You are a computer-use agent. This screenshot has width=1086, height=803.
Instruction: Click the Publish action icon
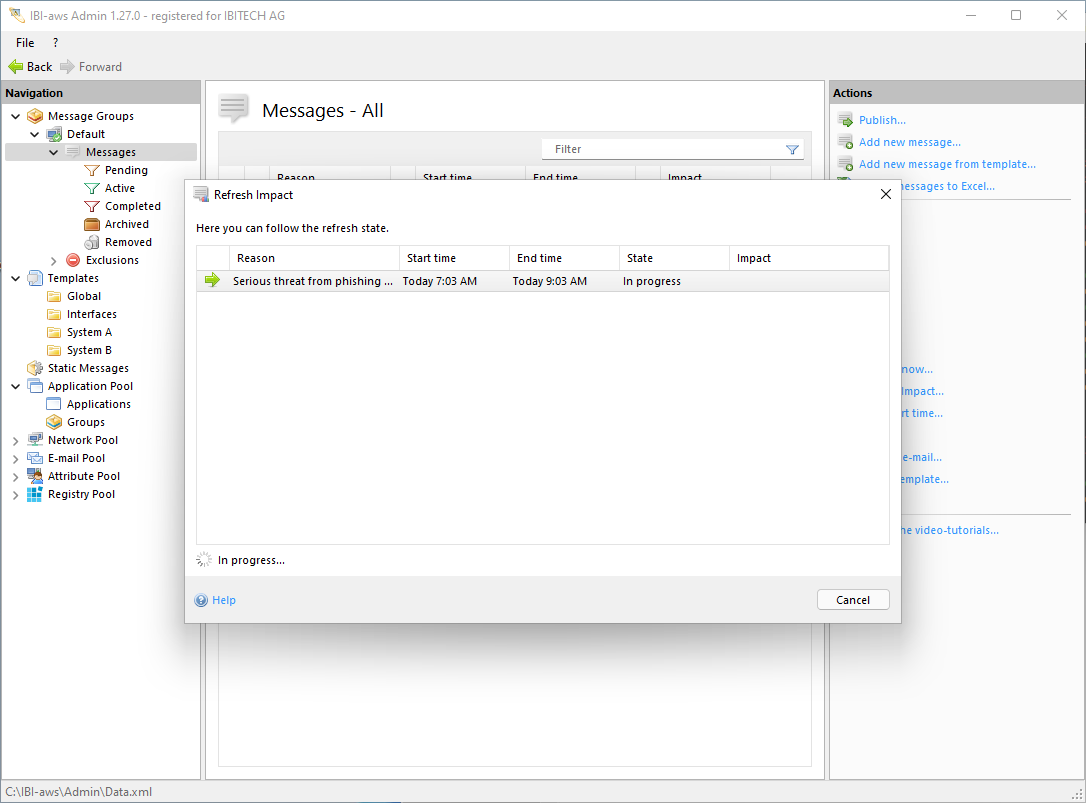point(845,120)
